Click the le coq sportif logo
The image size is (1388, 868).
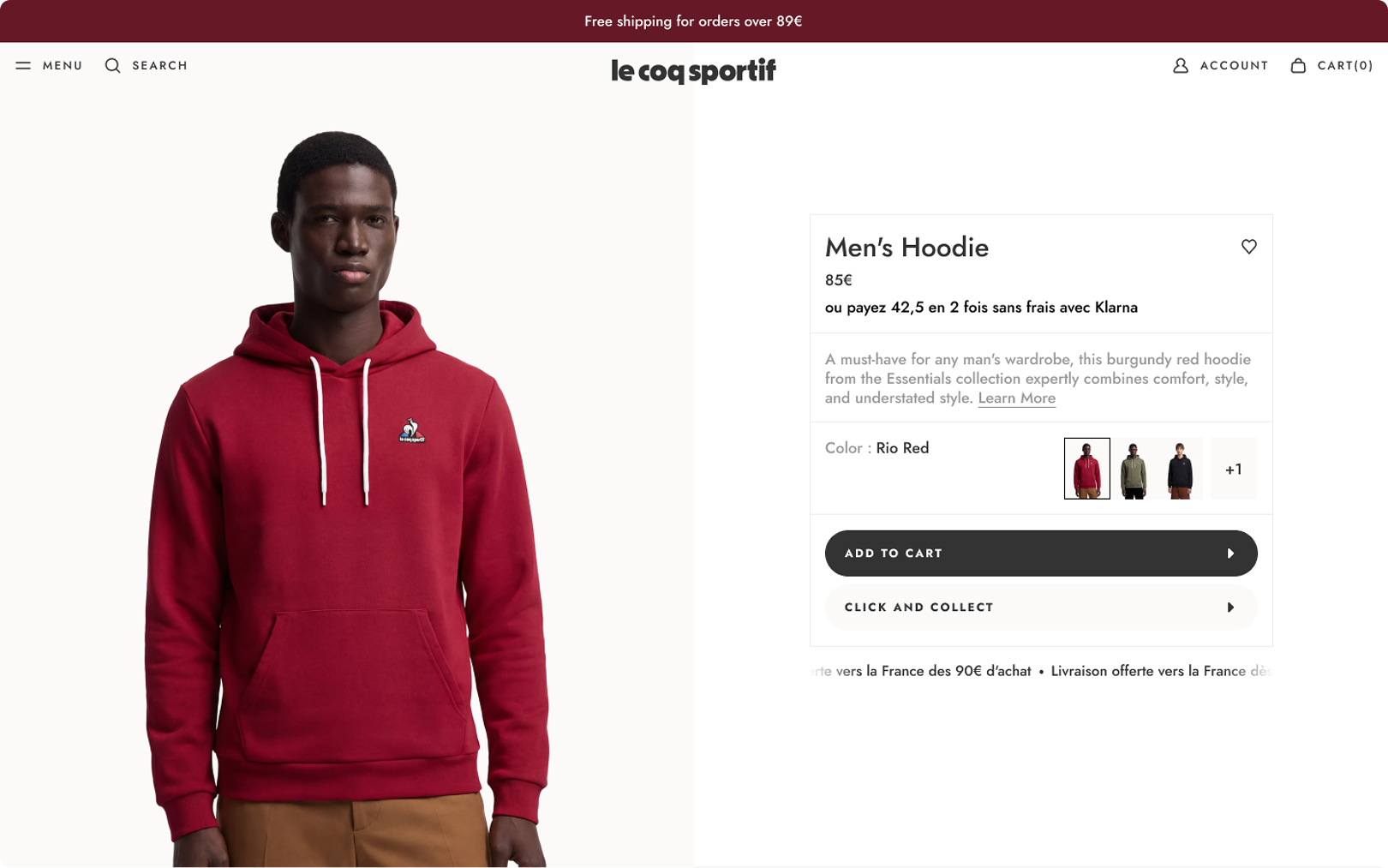click(x=693, y=70)
